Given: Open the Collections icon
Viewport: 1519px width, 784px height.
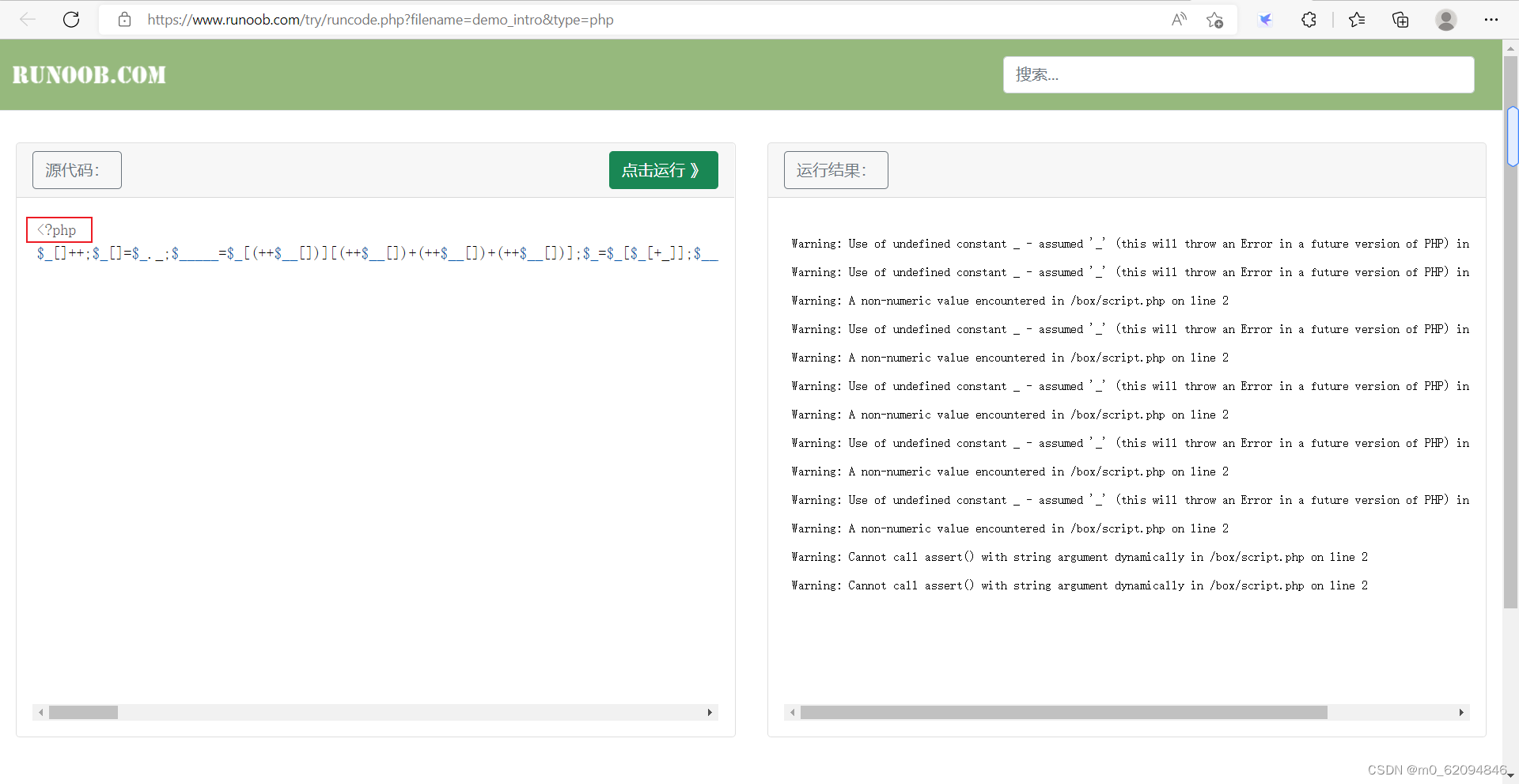Looking at the screenshot, I should click(1400, 20).
